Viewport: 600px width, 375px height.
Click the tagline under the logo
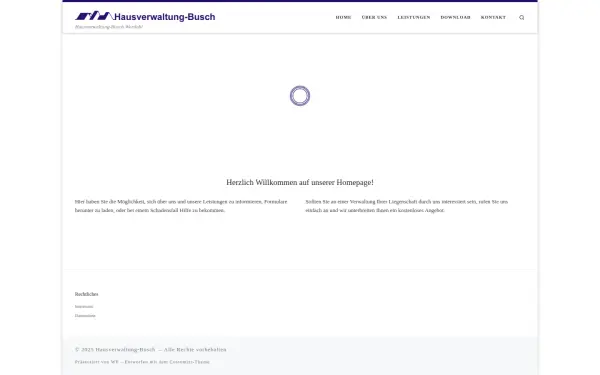[109, 27]
